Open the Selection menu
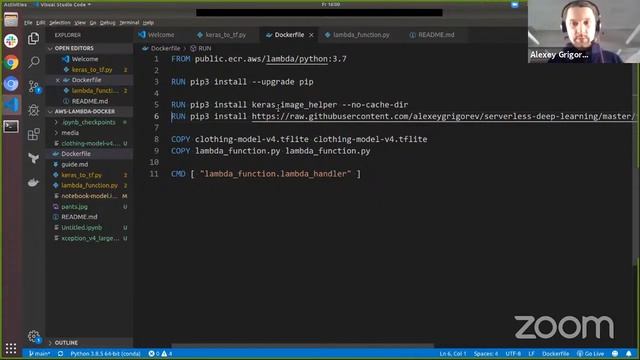Screen dimensions: 640x360 click(60, 23)
